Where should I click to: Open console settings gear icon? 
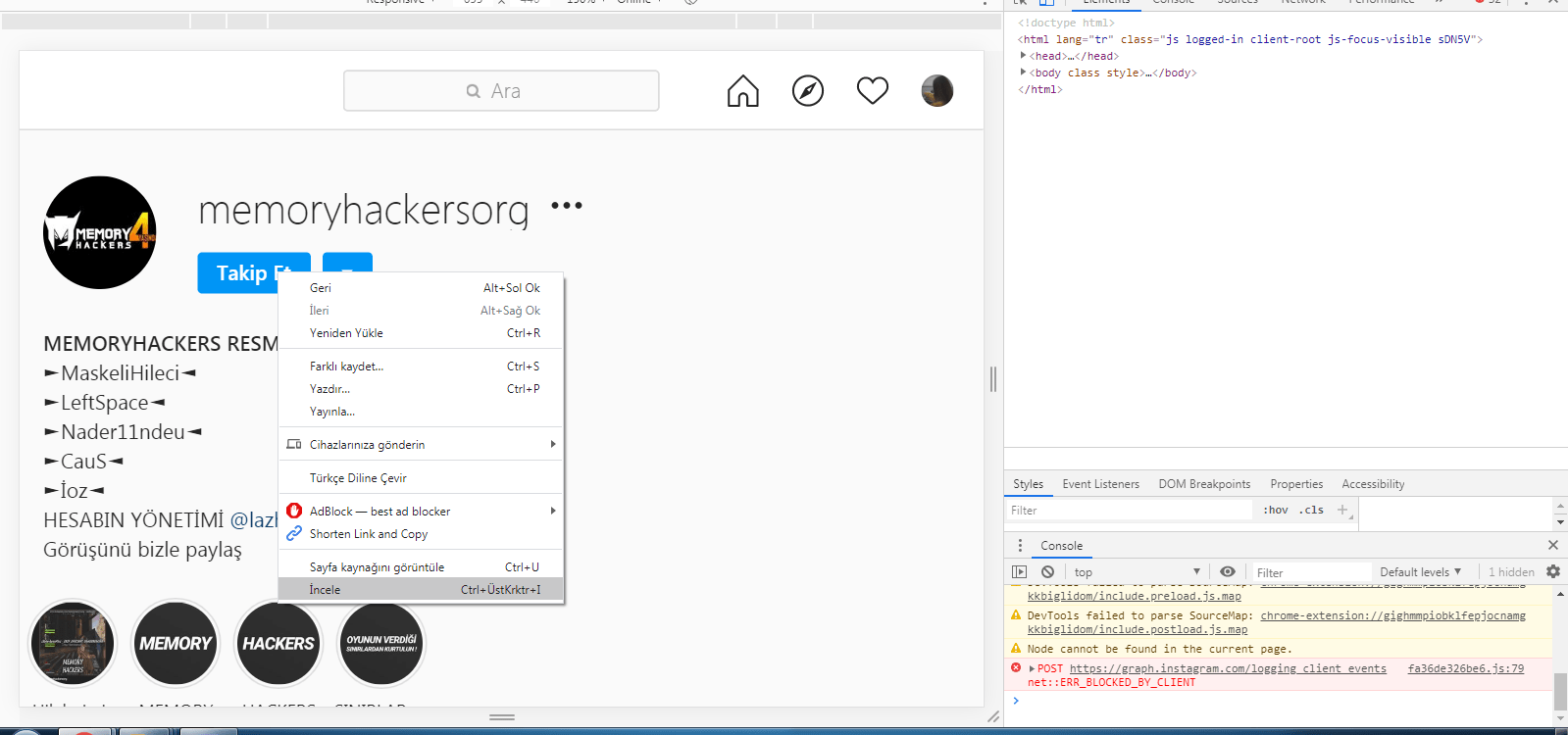pos(1553,571)
